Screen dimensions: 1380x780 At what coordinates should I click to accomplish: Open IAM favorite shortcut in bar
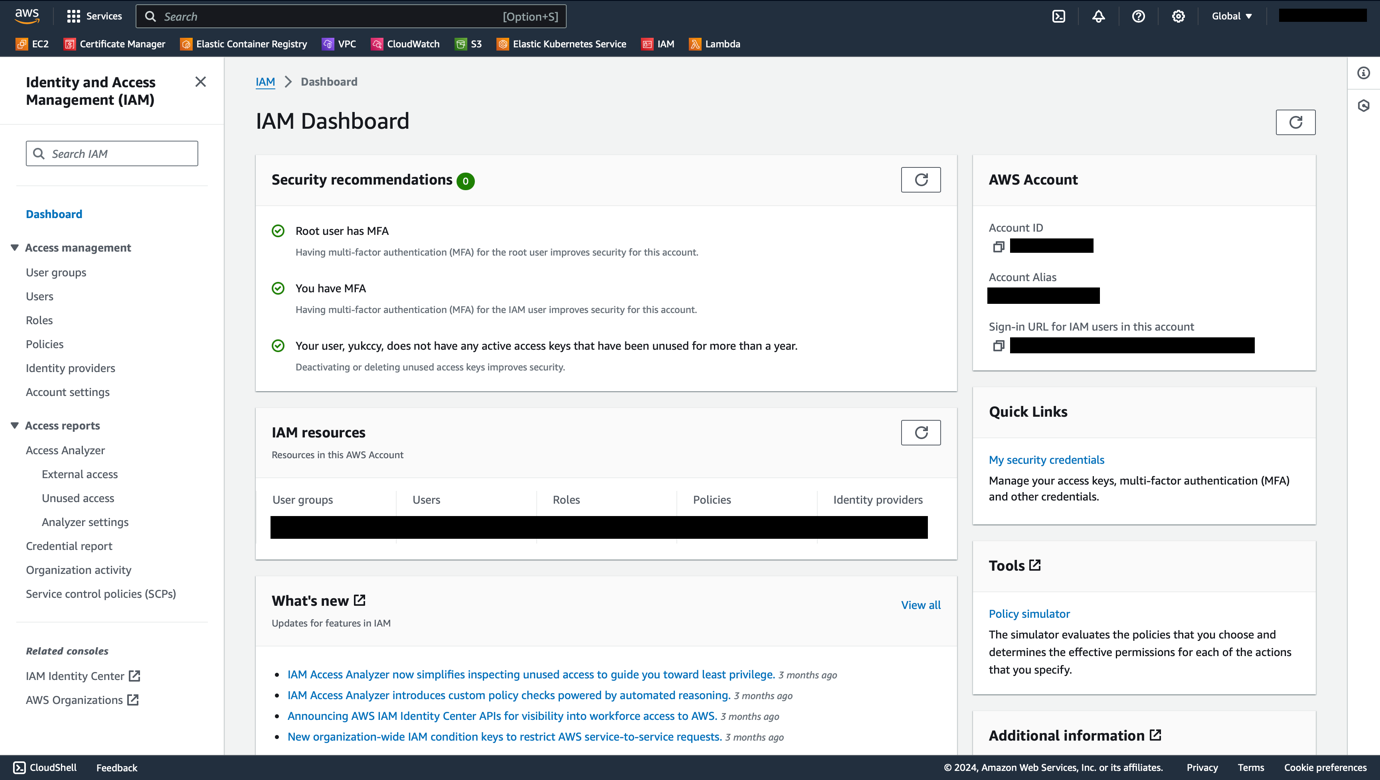658,44
